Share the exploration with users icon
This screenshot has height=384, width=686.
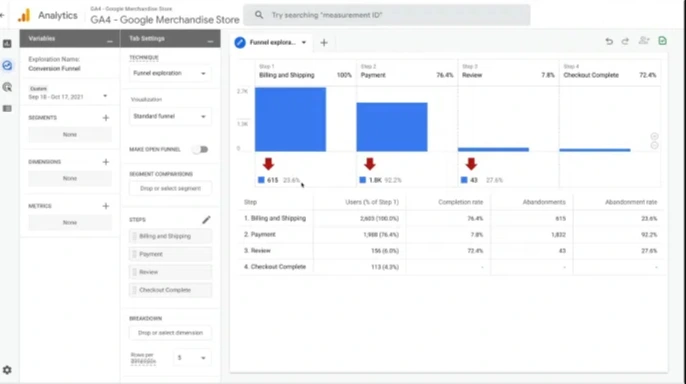pos(644,41)
